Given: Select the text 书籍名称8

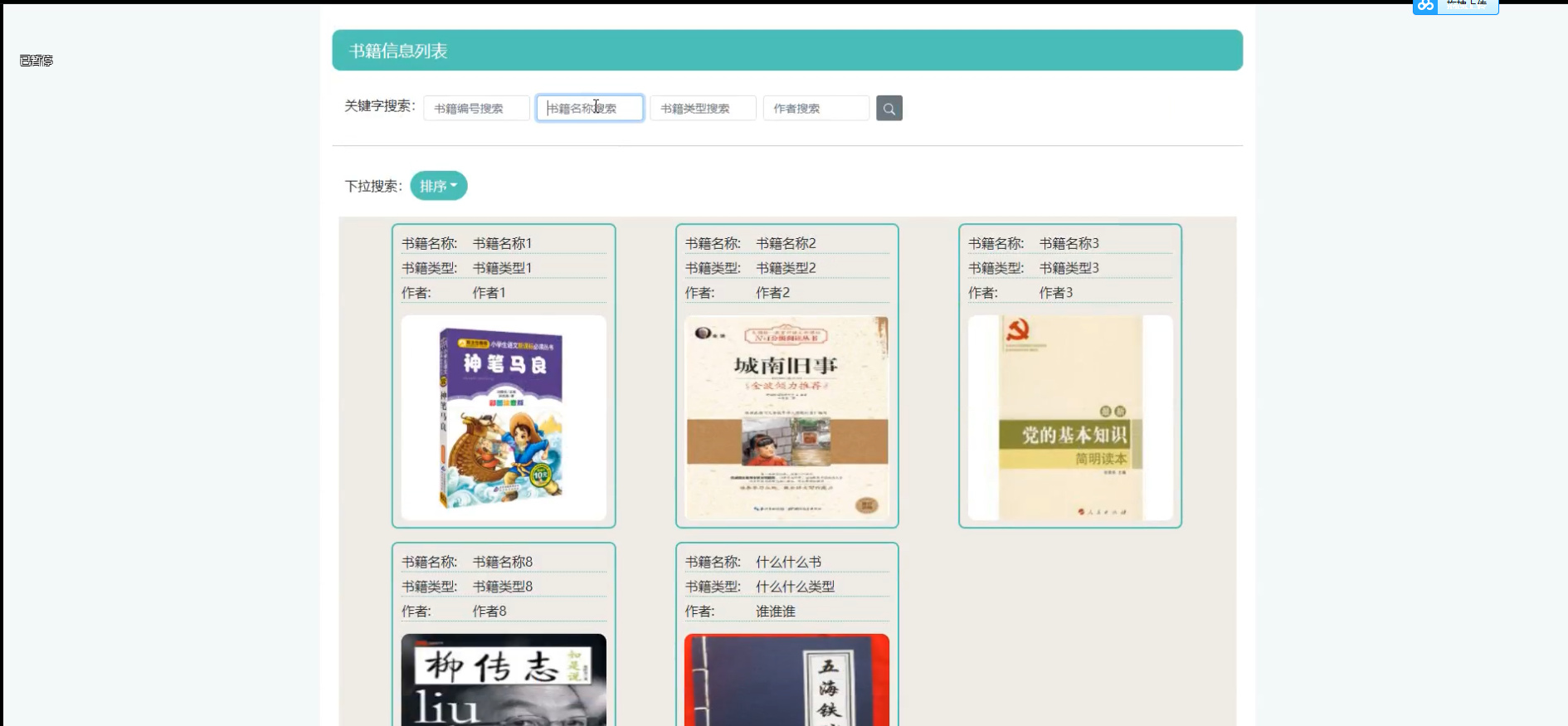Looking at the screenshot, I should click(503, 562).
